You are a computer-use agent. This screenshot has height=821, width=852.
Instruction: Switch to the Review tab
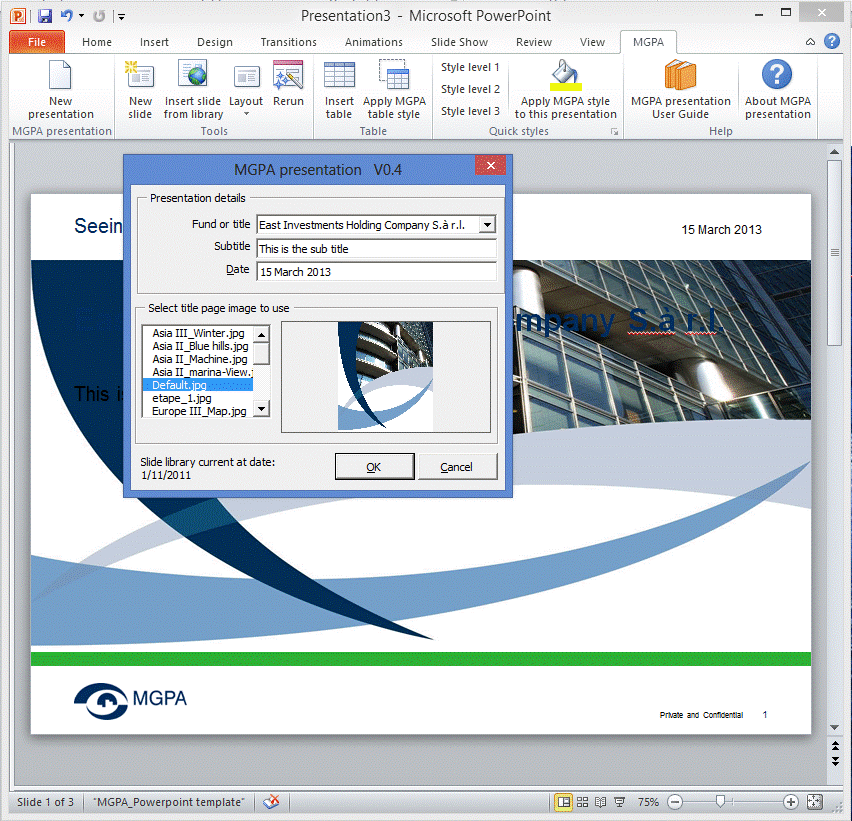click(x=534, y=42)
